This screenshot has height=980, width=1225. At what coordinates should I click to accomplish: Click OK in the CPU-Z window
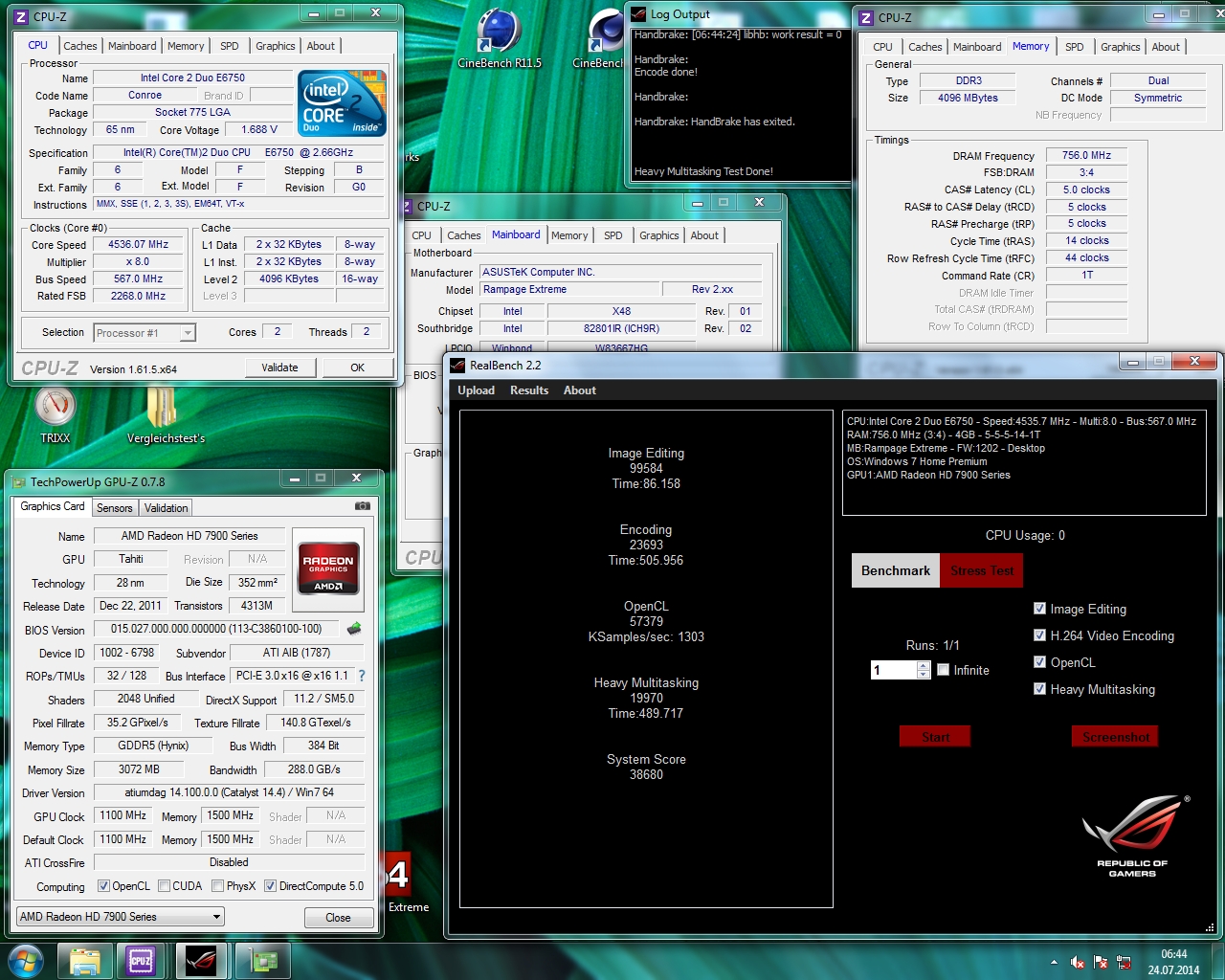(357, 367)
